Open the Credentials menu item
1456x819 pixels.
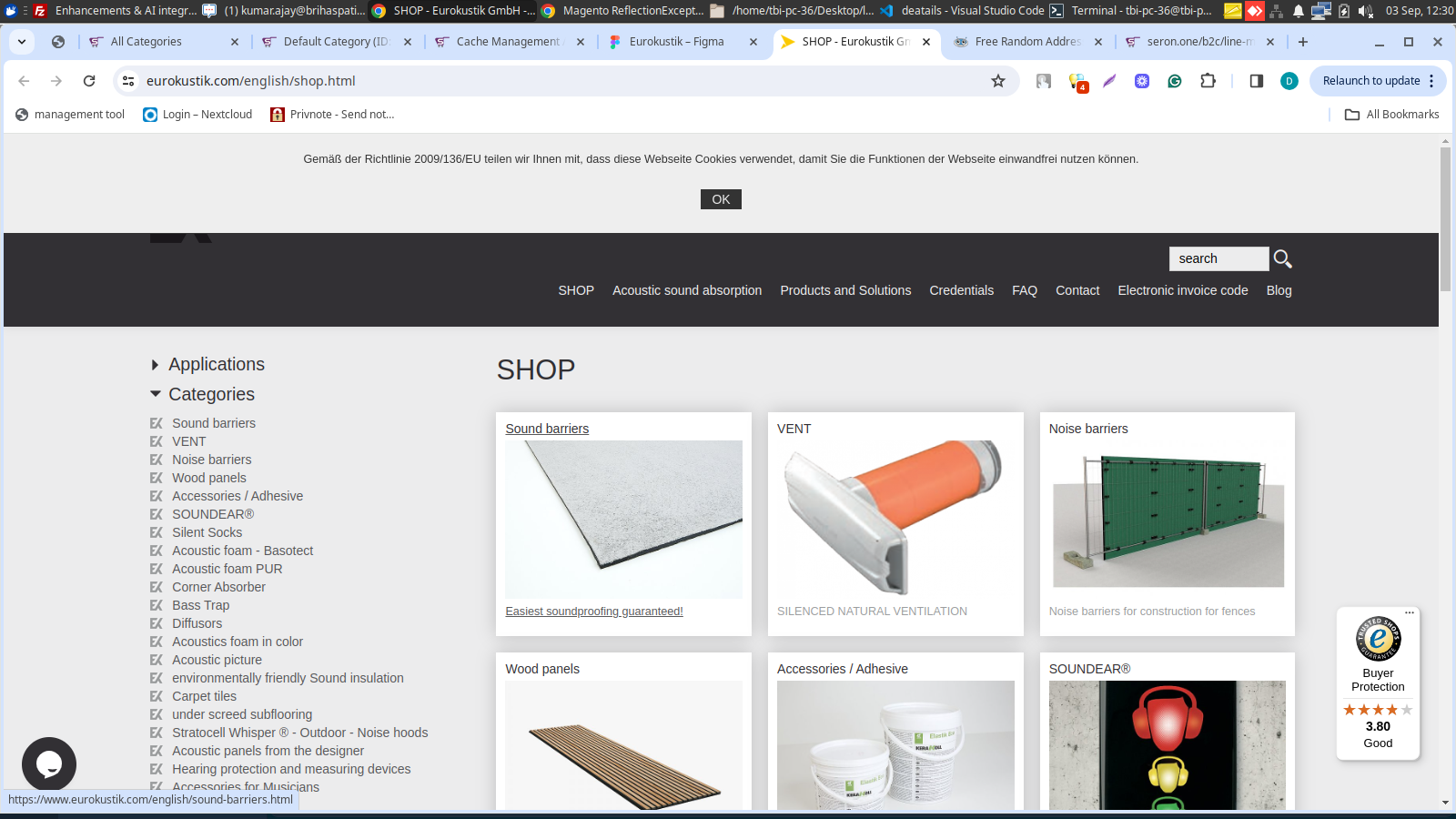pyautogui.click(x=961, y=290)
